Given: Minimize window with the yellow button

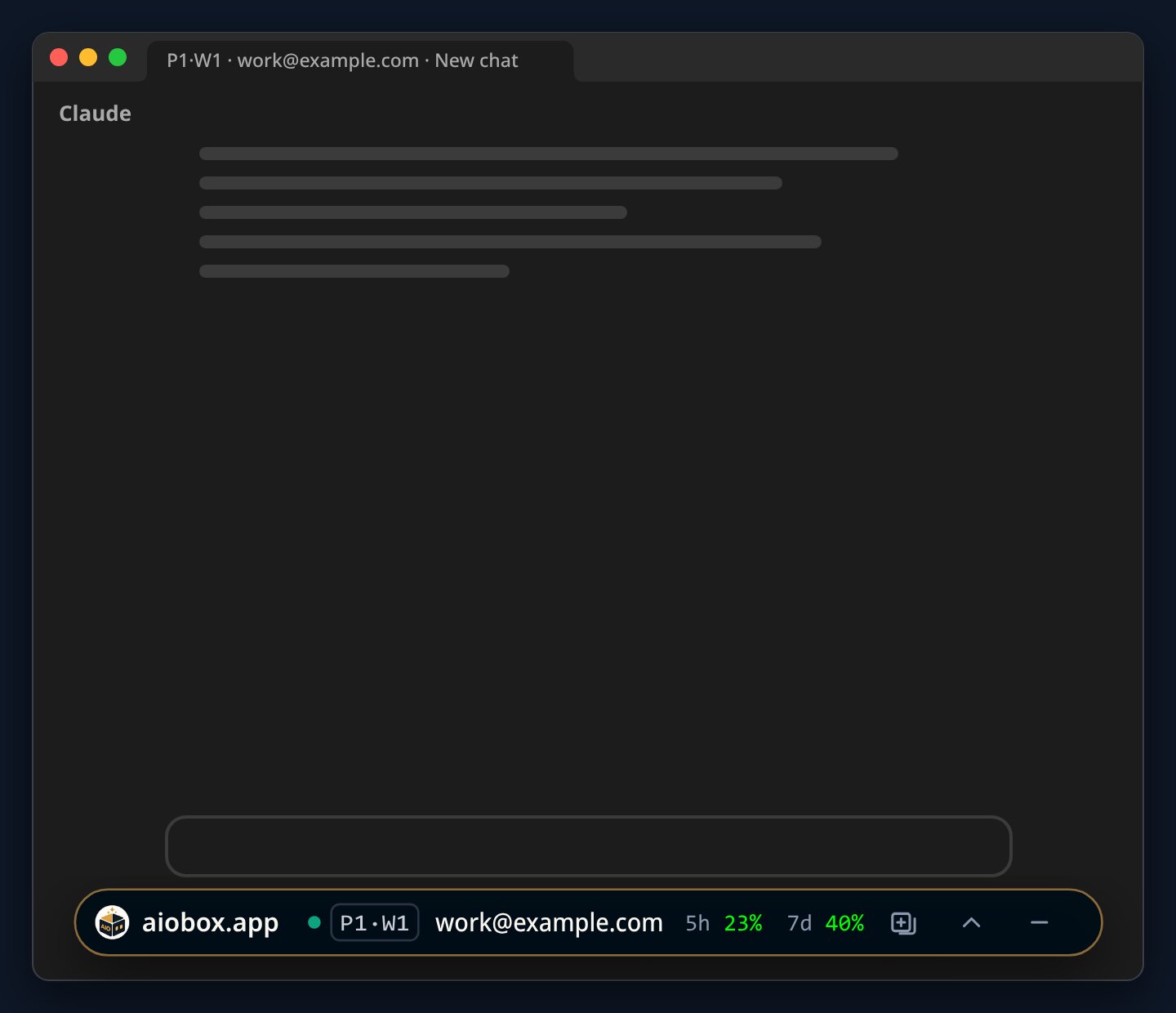Looking at the screenshot, I should coord(88,57).
